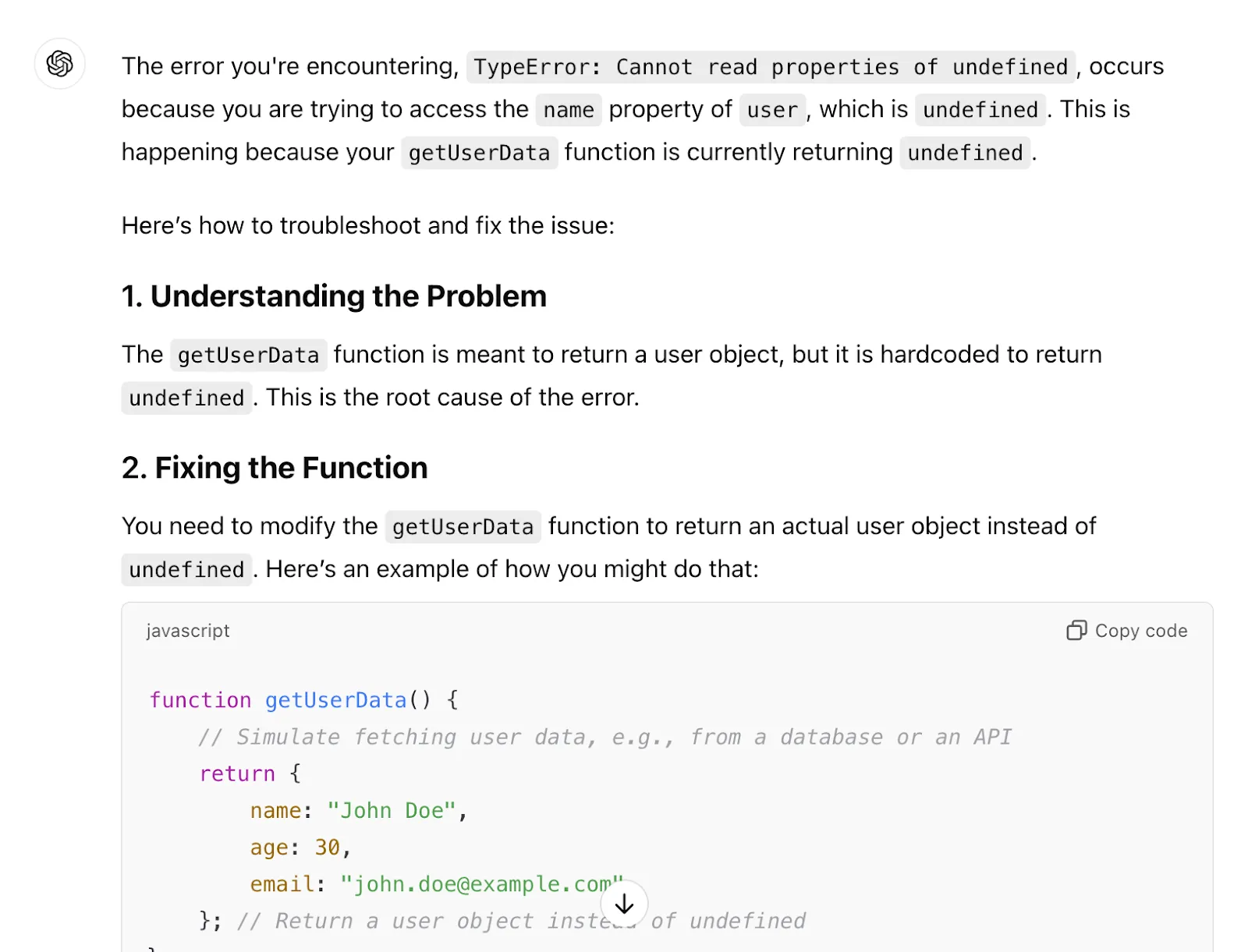Click getUserData chip under Understanding the Problem
Screen dimensions: 1248x952
tap(248, 356)
